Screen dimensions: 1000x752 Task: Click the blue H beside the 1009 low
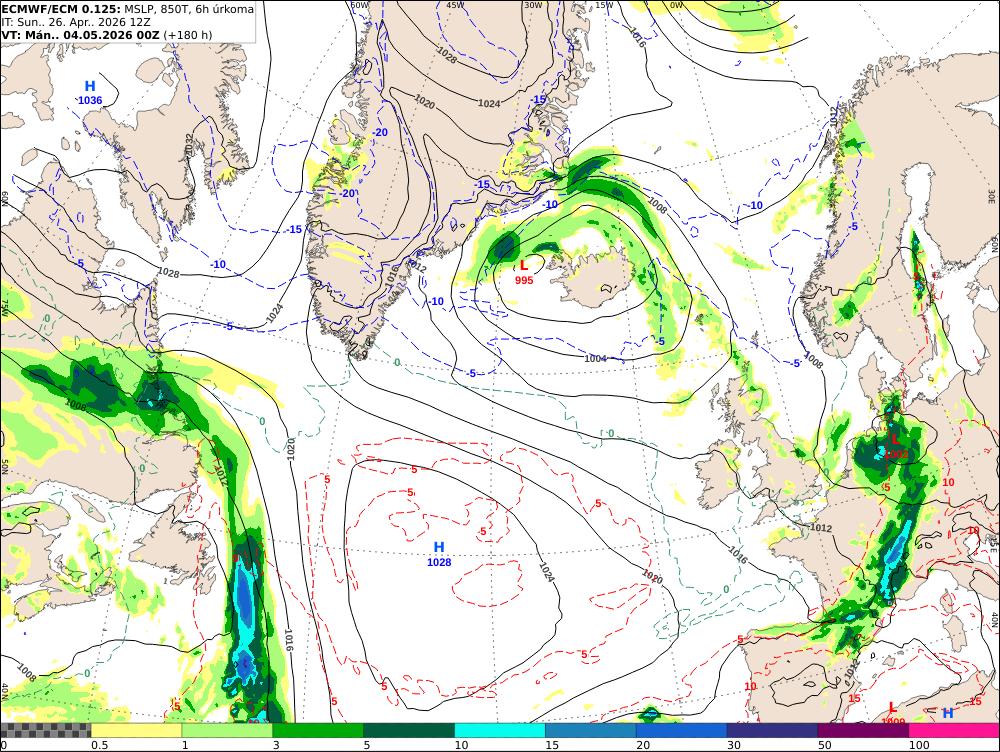(x=948, y=713)
